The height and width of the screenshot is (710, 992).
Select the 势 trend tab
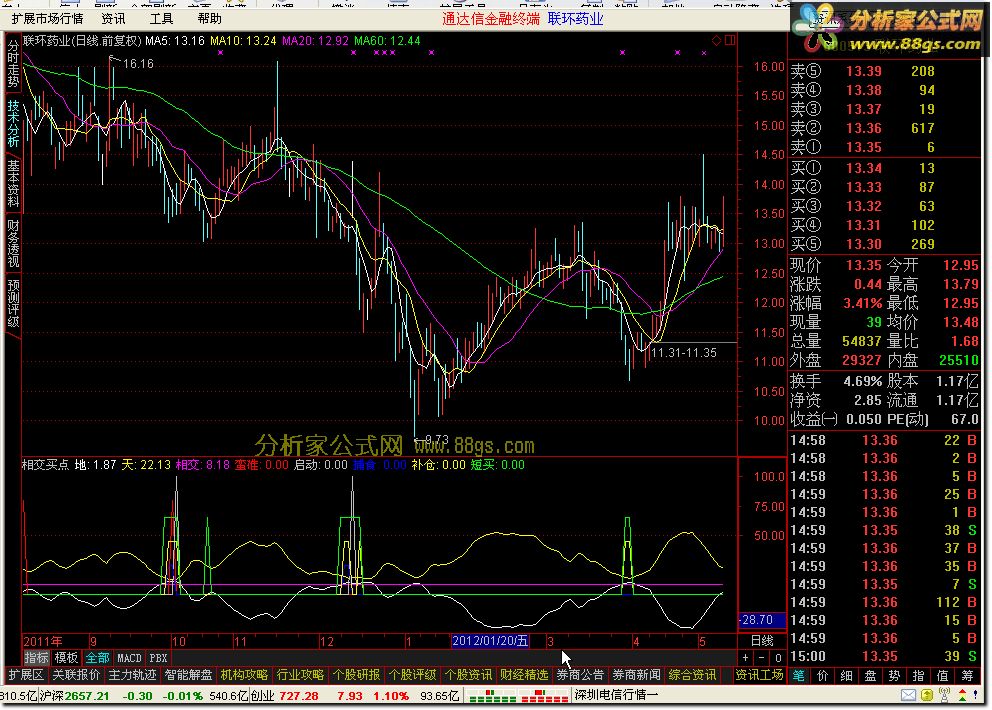pyautogui.click(x=895, y=676)
